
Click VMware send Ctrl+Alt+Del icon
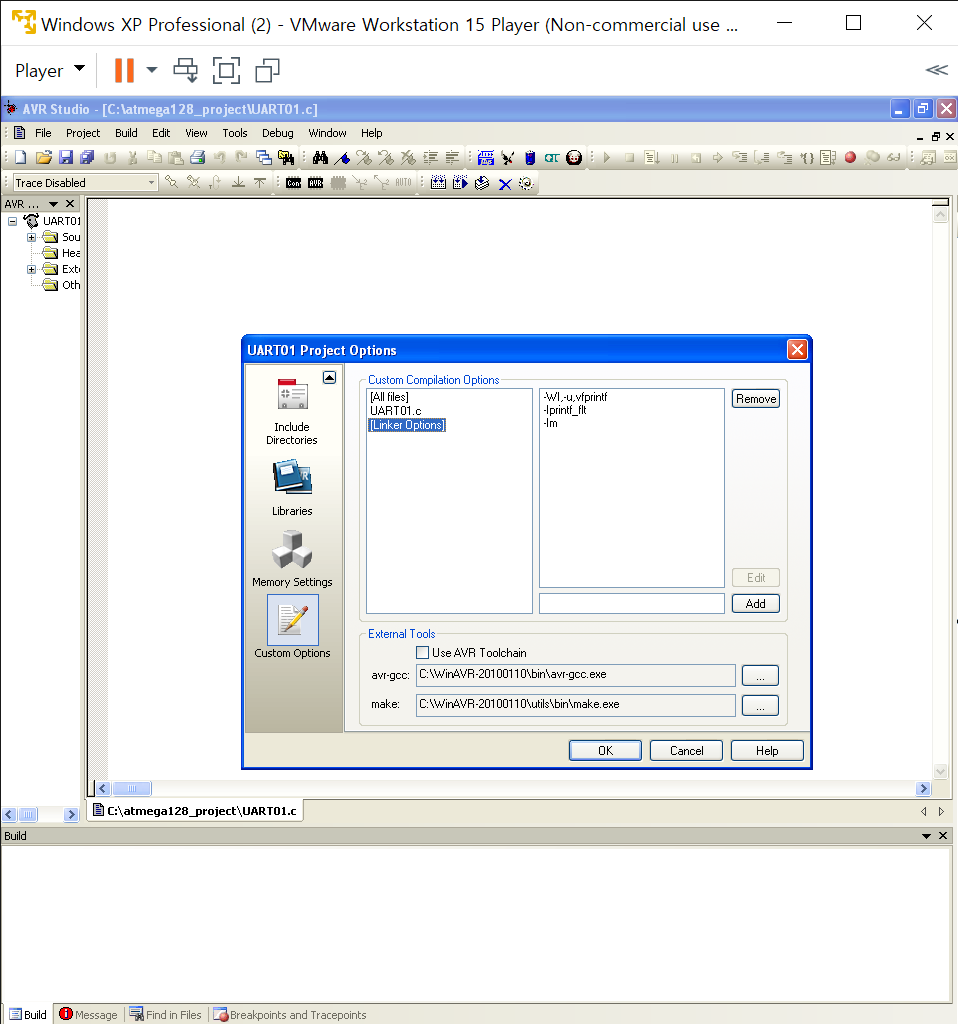pyautogui.click(x=185, y=70)
